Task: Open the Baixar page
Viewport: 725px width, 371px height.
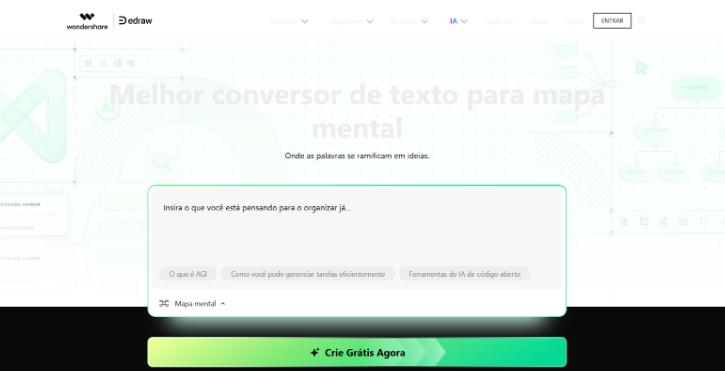Action: tap(538, 21)
